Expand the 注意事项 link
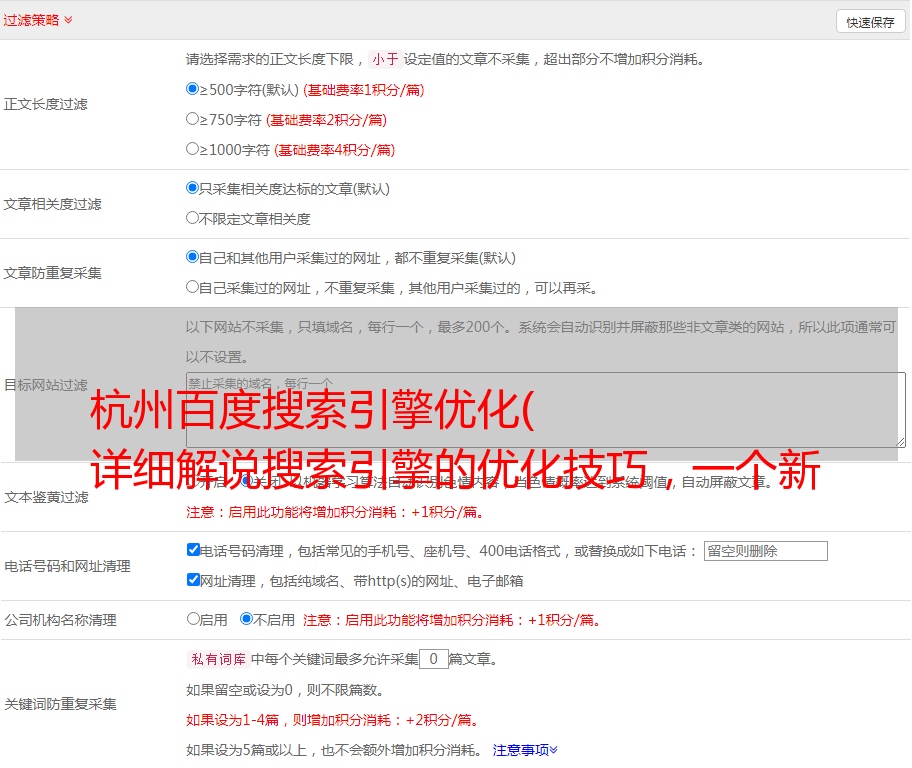 [x=525, y=750]
